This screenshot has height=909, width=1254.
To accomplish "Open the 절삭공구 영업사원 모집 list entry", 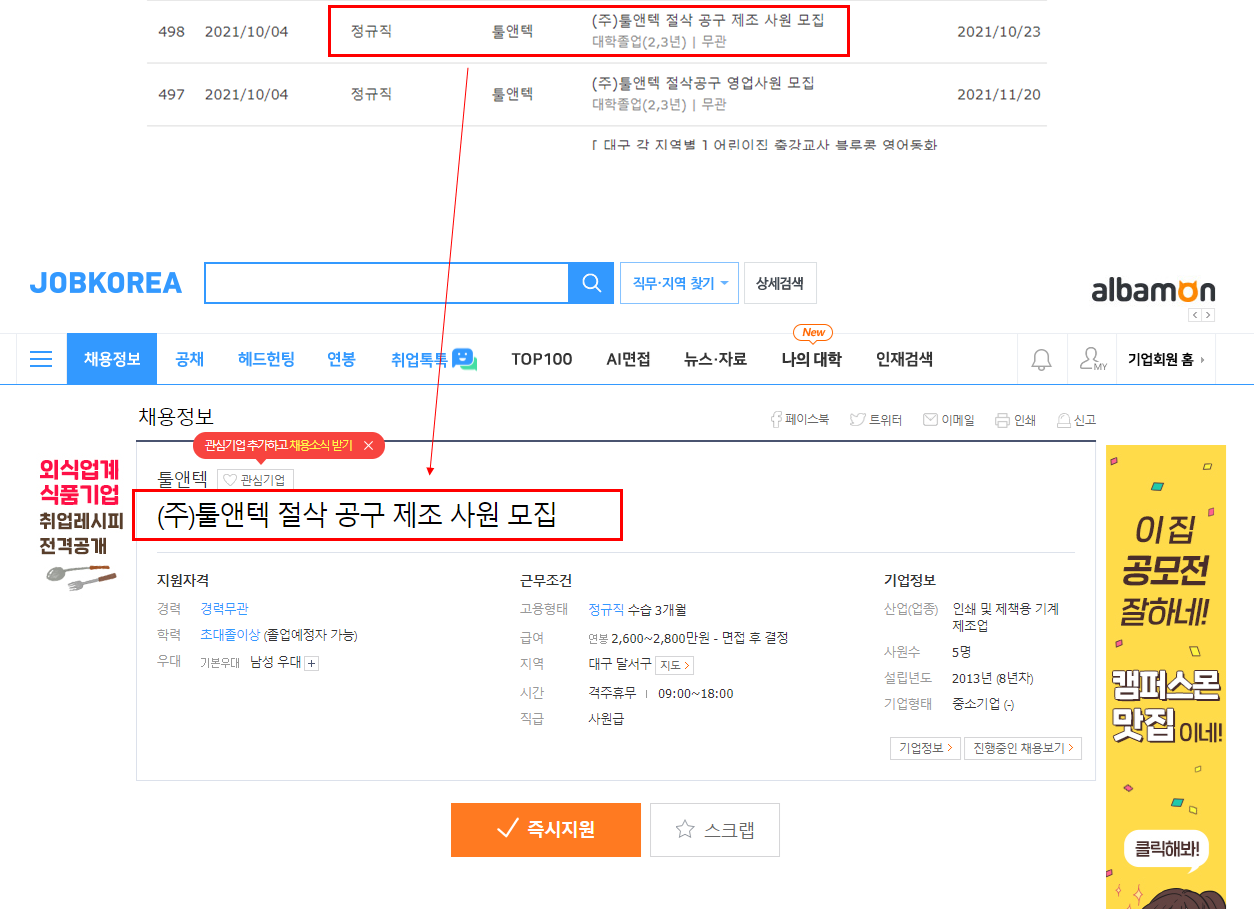I will coord(703,83).
